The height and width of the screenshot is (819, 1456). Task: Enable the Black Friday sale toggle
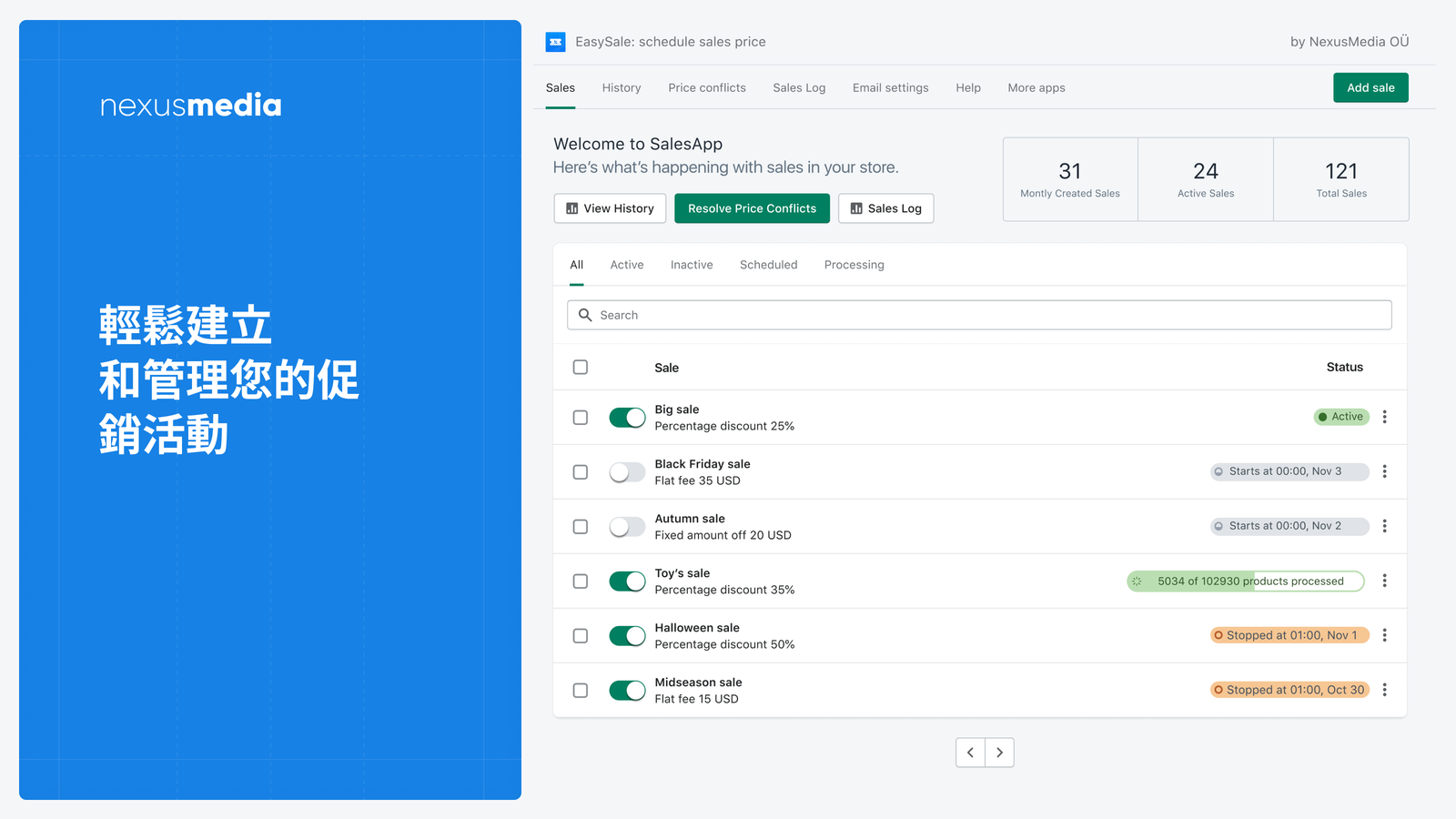click(x=627, y=472)
